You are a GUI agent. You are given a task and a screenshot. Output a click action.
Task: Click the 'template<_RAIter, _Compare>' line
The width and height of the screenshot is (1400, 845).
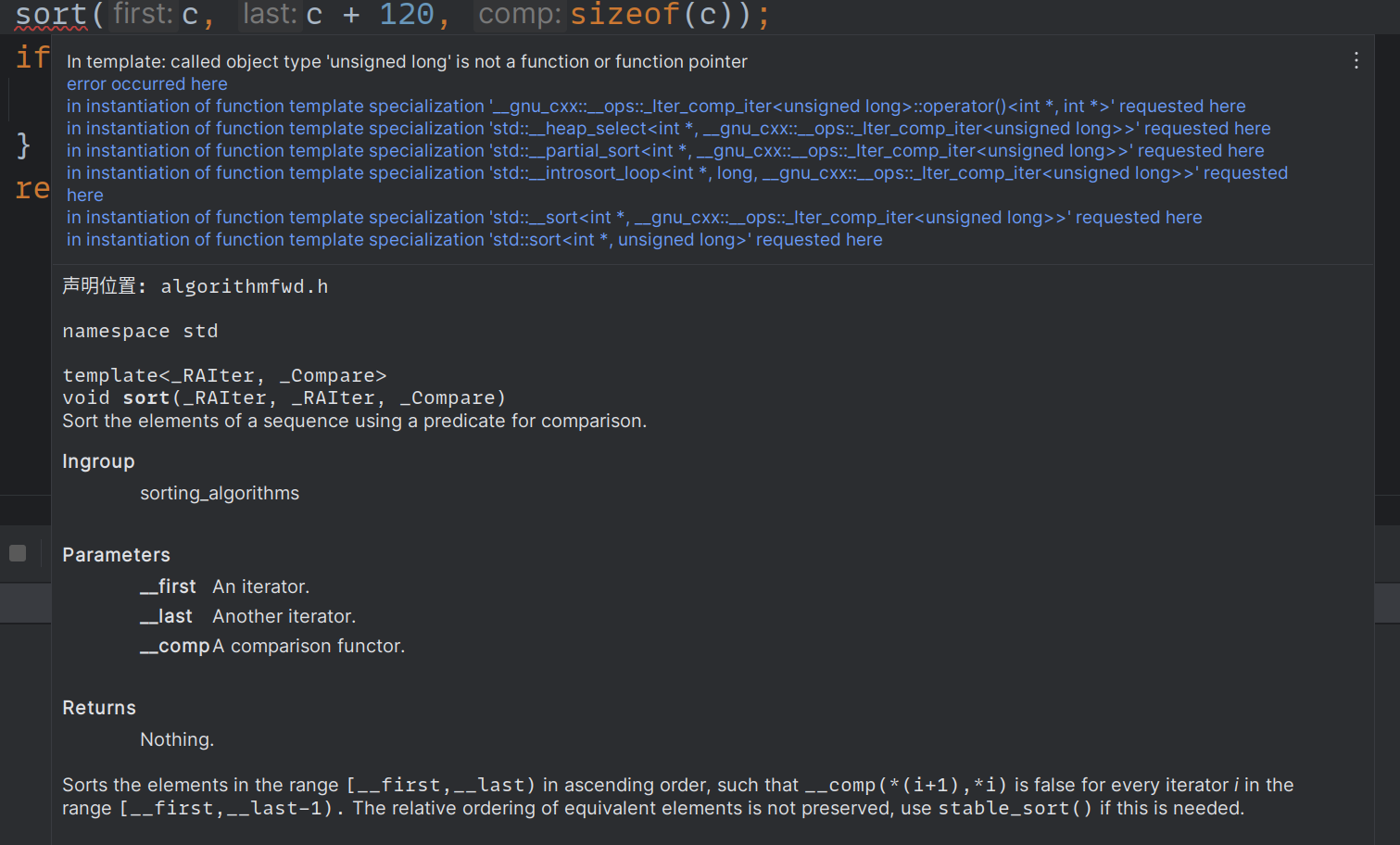point(224,375)
